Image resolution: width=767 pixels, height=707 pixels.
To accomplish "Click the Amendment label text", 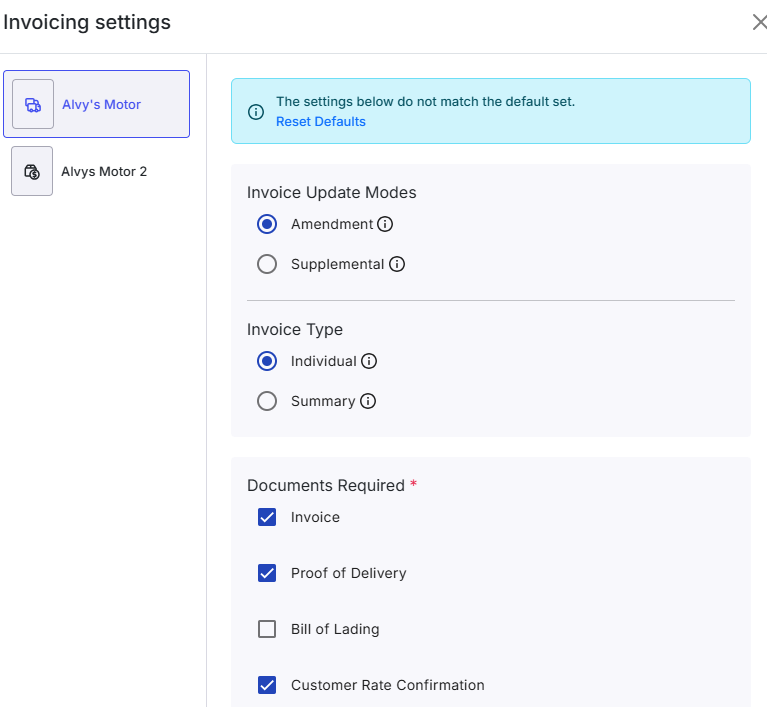I will [332, 224].
